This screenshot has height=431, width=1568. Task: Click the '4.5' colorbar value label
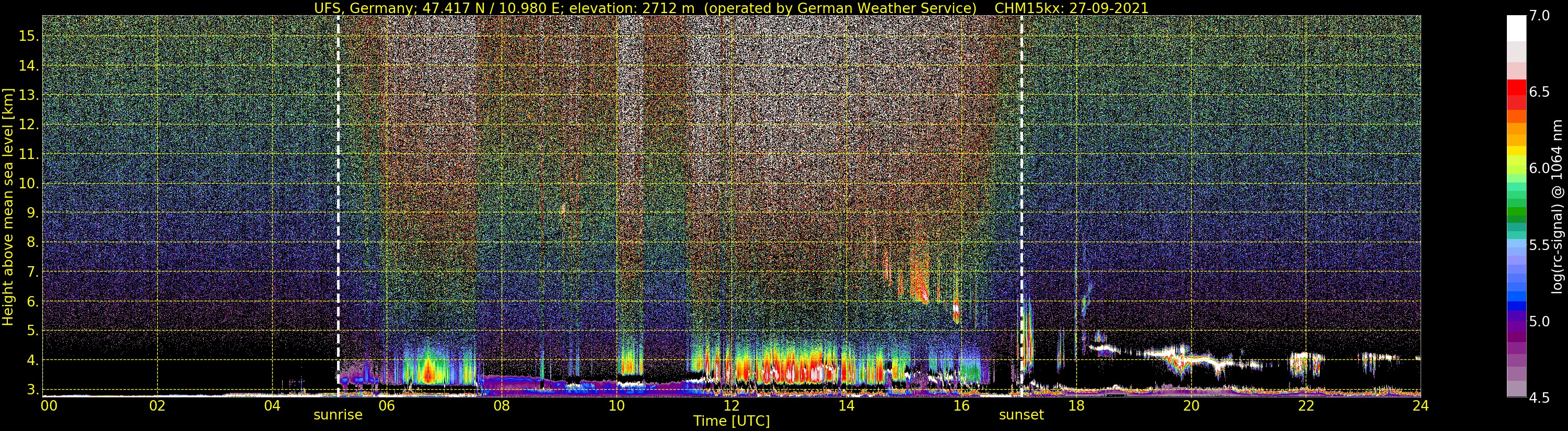point(1539,398)
